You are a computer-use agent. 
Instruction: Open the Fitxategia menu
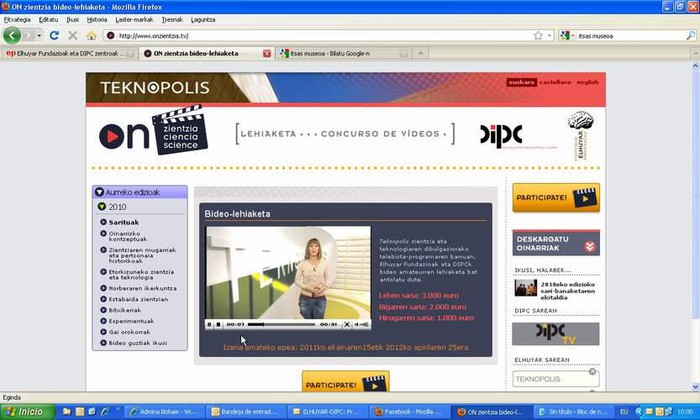(17, 20)
